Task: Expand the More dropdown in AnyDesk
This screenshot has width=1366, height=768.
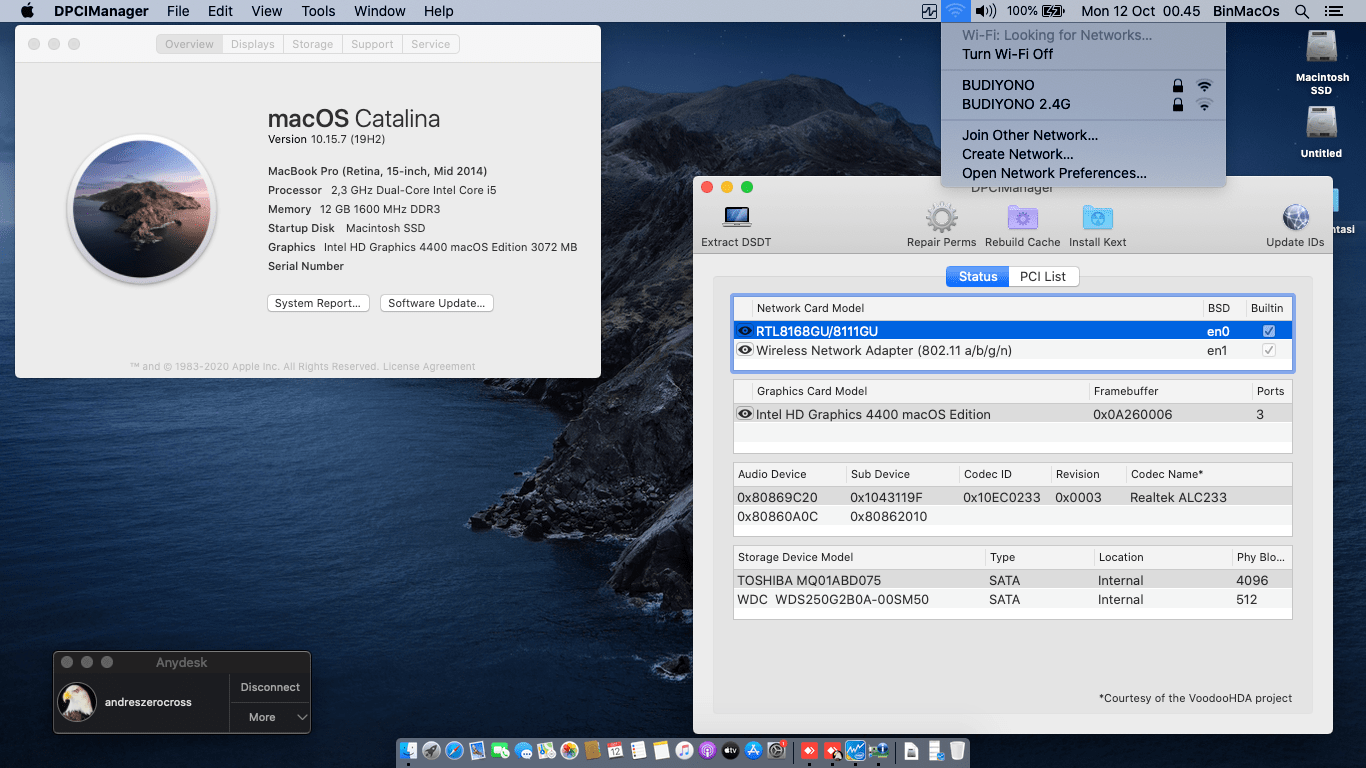Action: (x=268, y=717)
